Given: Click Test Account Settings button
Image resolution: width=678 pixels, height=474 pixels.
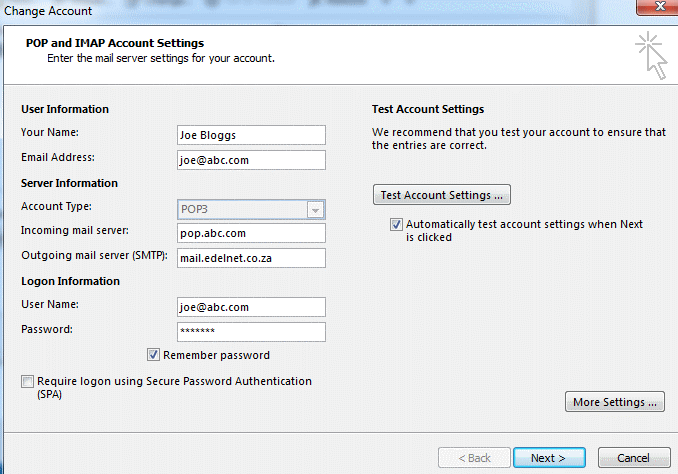Looking at the screenshot, I should [x=441, y=195].
